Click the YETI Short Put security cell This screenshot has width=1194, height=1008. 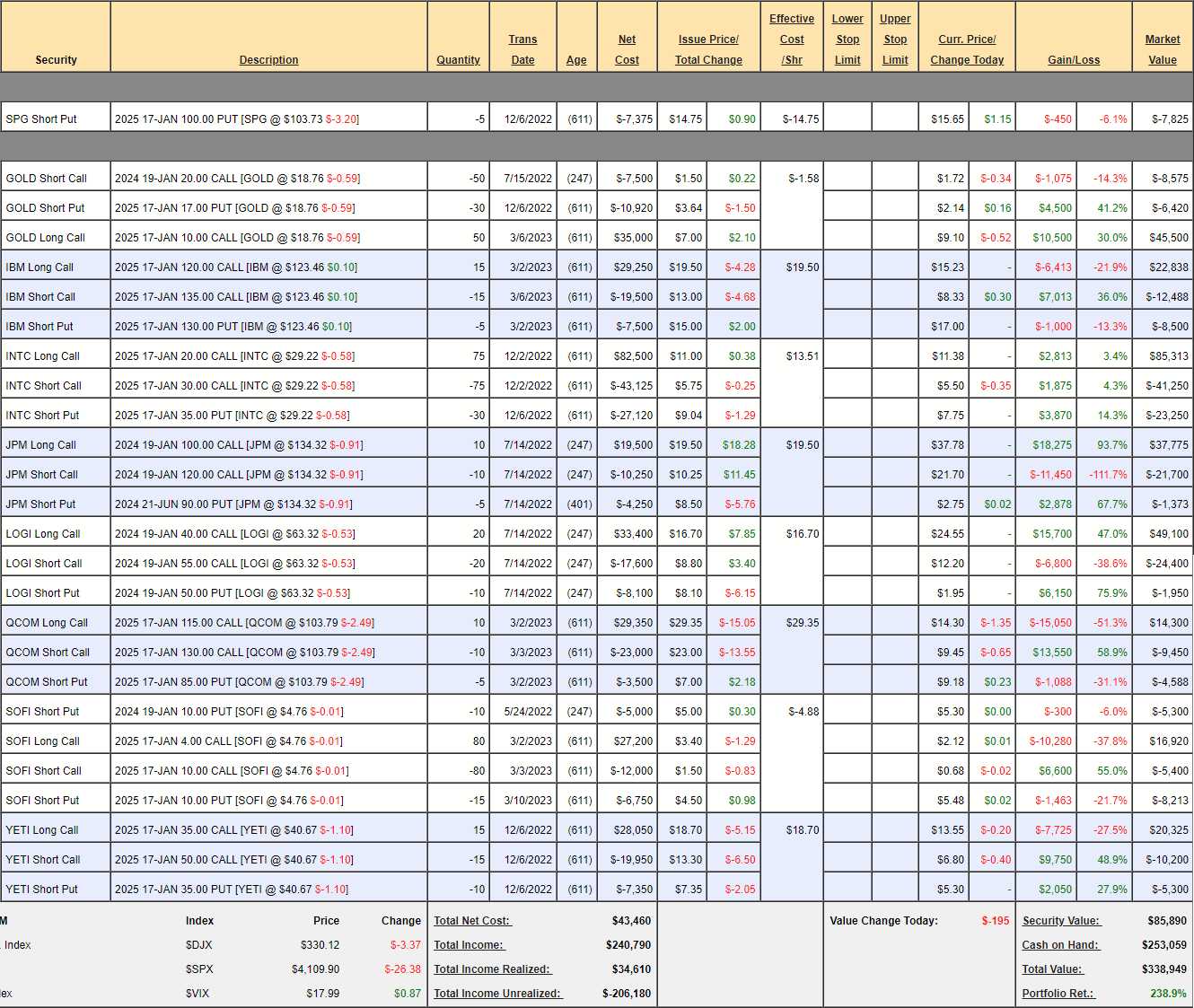pyautogui.click(x=42, y=890)
